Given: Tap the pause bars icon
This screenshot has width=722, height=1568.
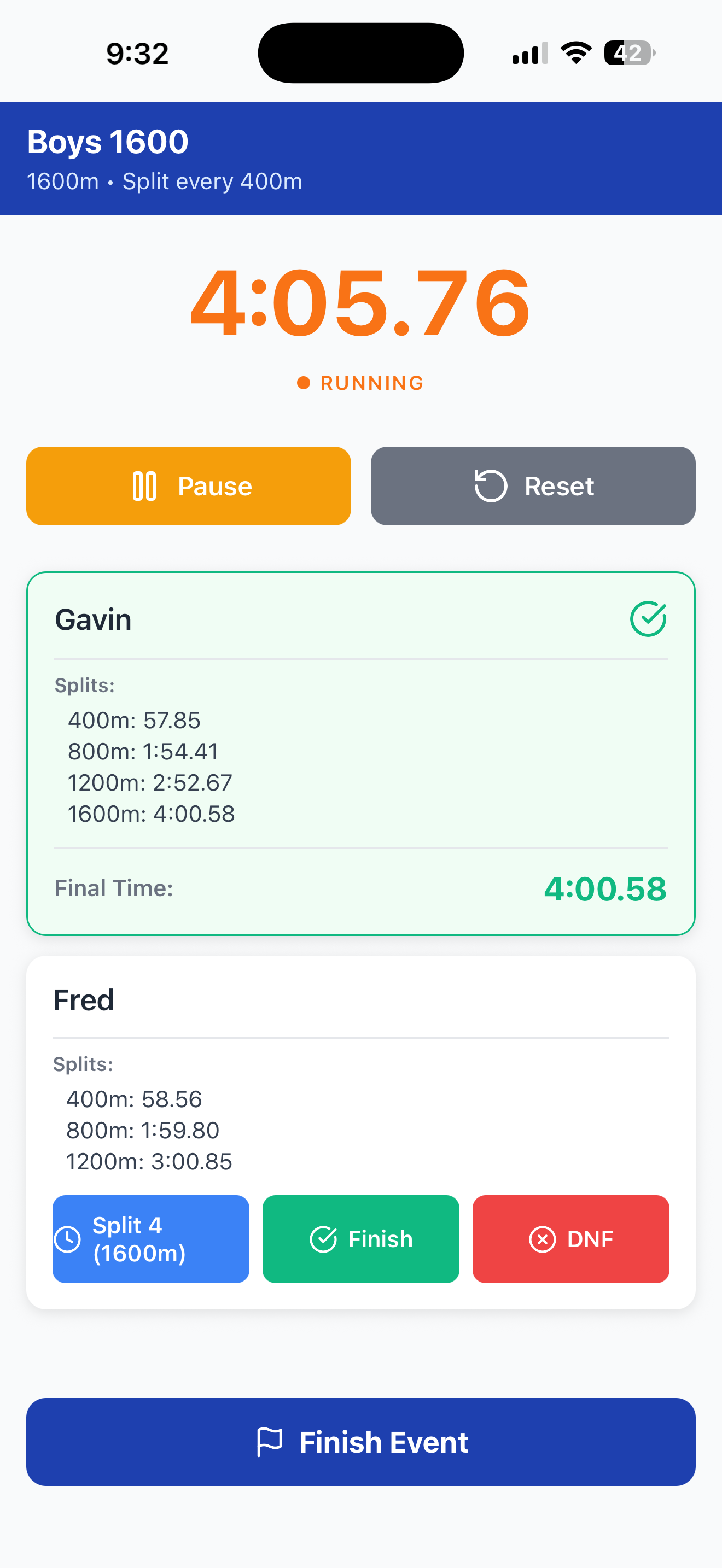Looking at the screenshot, I should 144,487.
